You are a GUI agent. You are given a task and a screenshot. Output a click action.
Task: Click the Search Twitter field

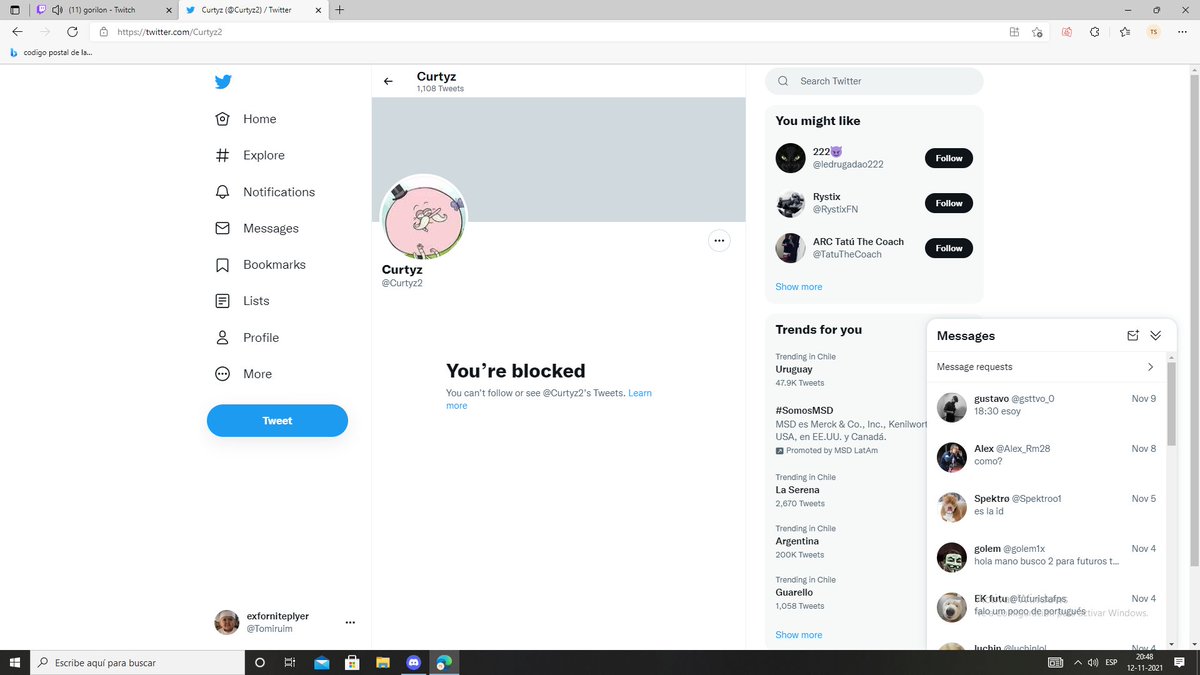[x=874, y=81]
